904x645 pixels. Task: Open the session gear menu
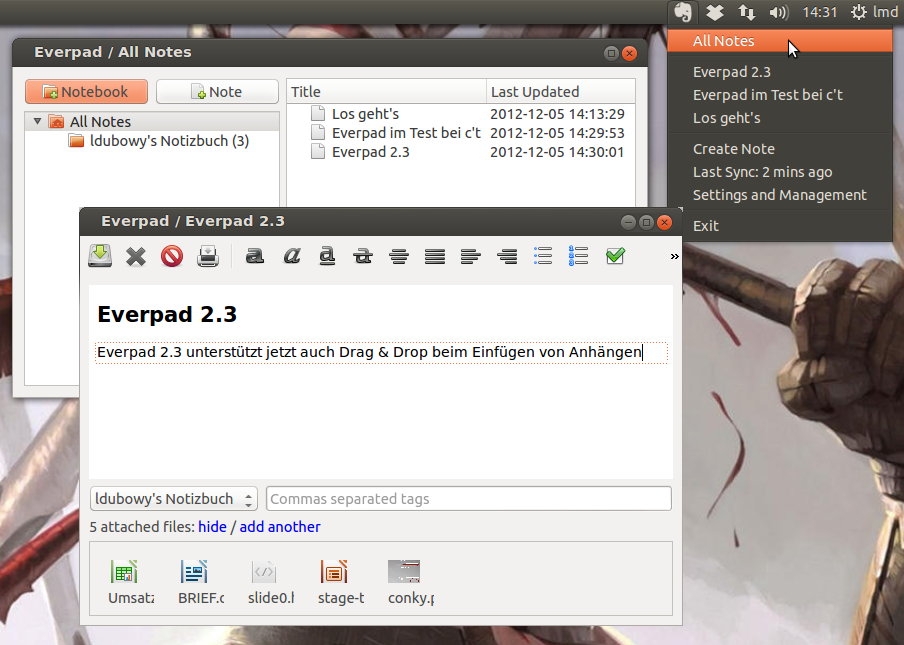[x=858, y=12]
